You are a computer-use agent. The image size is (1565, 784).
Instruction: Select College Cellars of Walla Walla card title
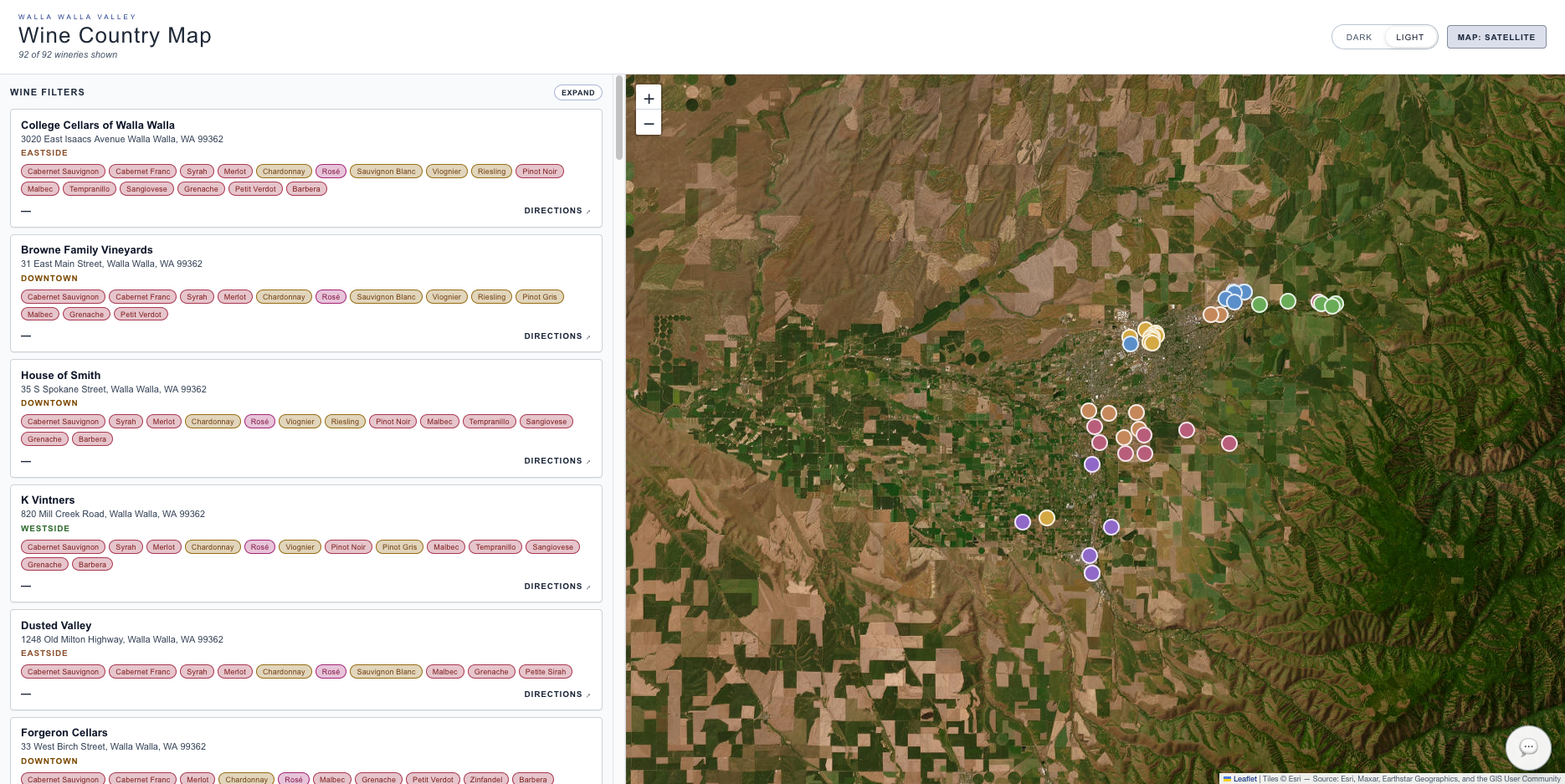pyautogui.click(x=98, y=125)
